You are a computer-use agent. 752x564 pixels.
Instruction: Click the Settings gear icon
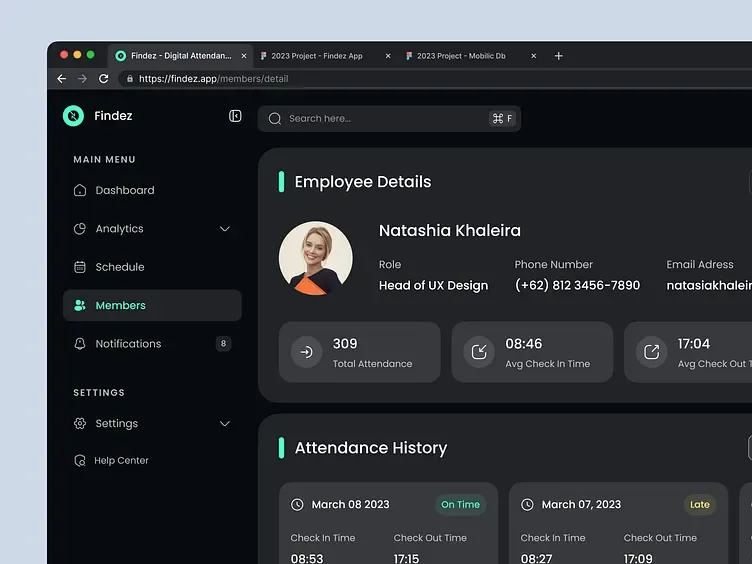coord(80,423)
